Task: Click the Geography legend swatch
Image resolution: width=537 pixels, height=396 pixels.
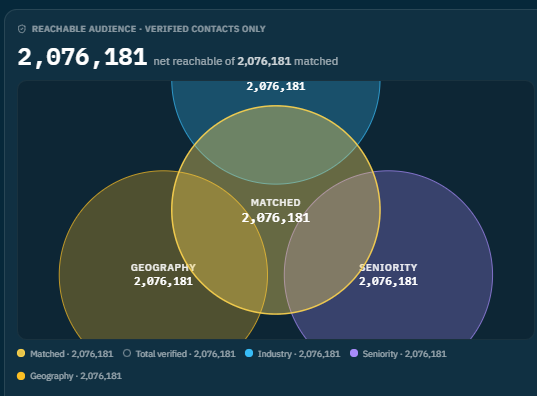Action: (x=21, y=376)
